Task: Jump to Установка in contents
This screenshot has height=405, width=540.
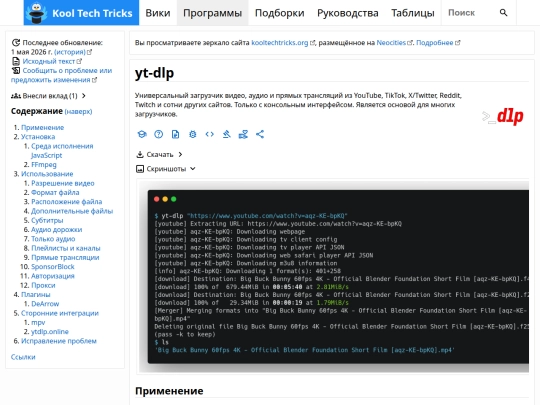Action: (x=38, y=137)
